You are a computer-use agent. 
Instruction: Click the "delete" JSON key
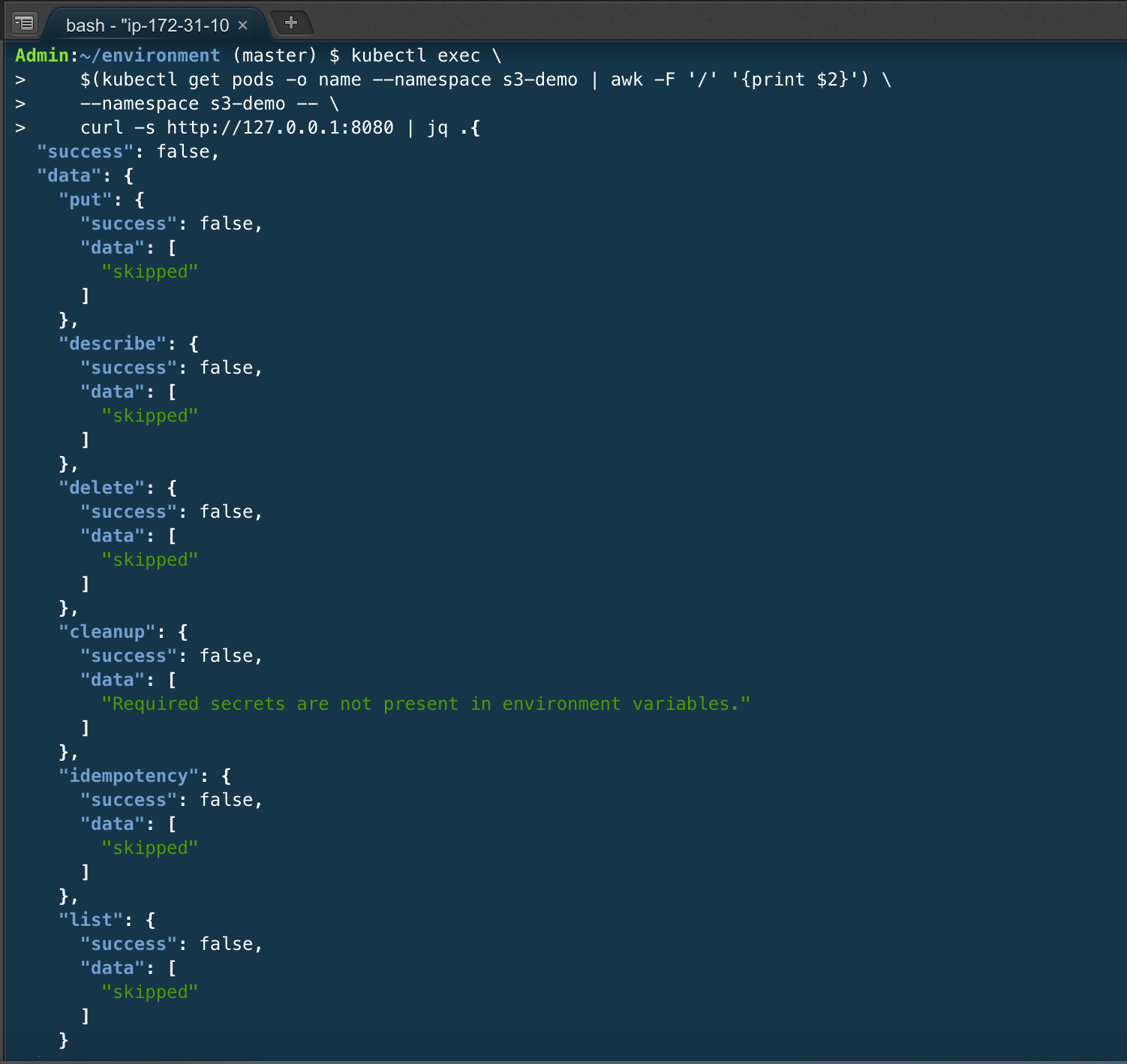(101, 487)
